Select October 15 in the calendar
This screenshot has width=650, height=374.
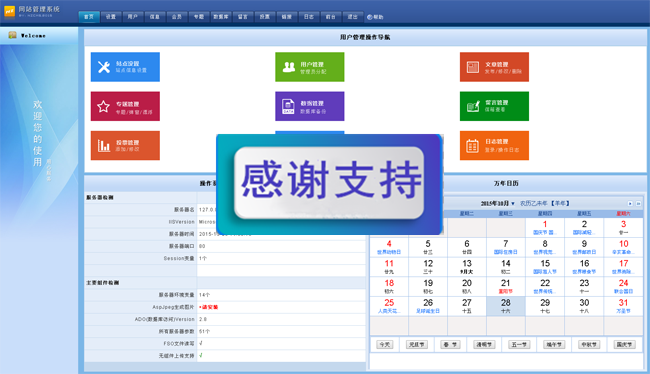coord(545,267)
